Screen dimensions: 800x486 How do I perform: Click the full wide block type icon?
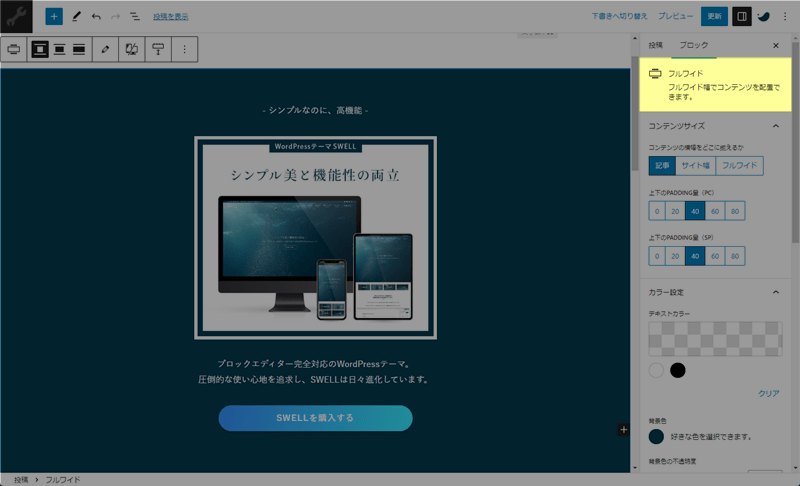(x=14, y=49)
